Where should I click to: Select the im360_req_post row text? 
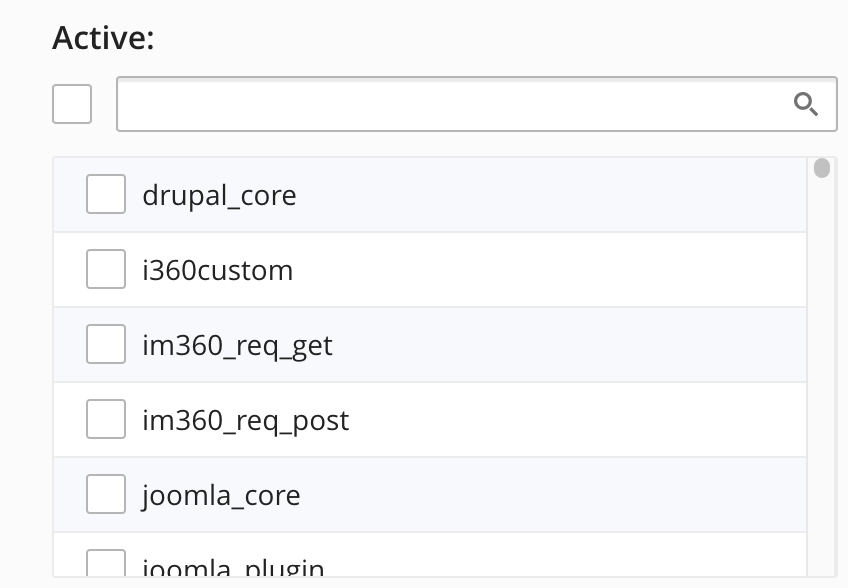[246, 421]
